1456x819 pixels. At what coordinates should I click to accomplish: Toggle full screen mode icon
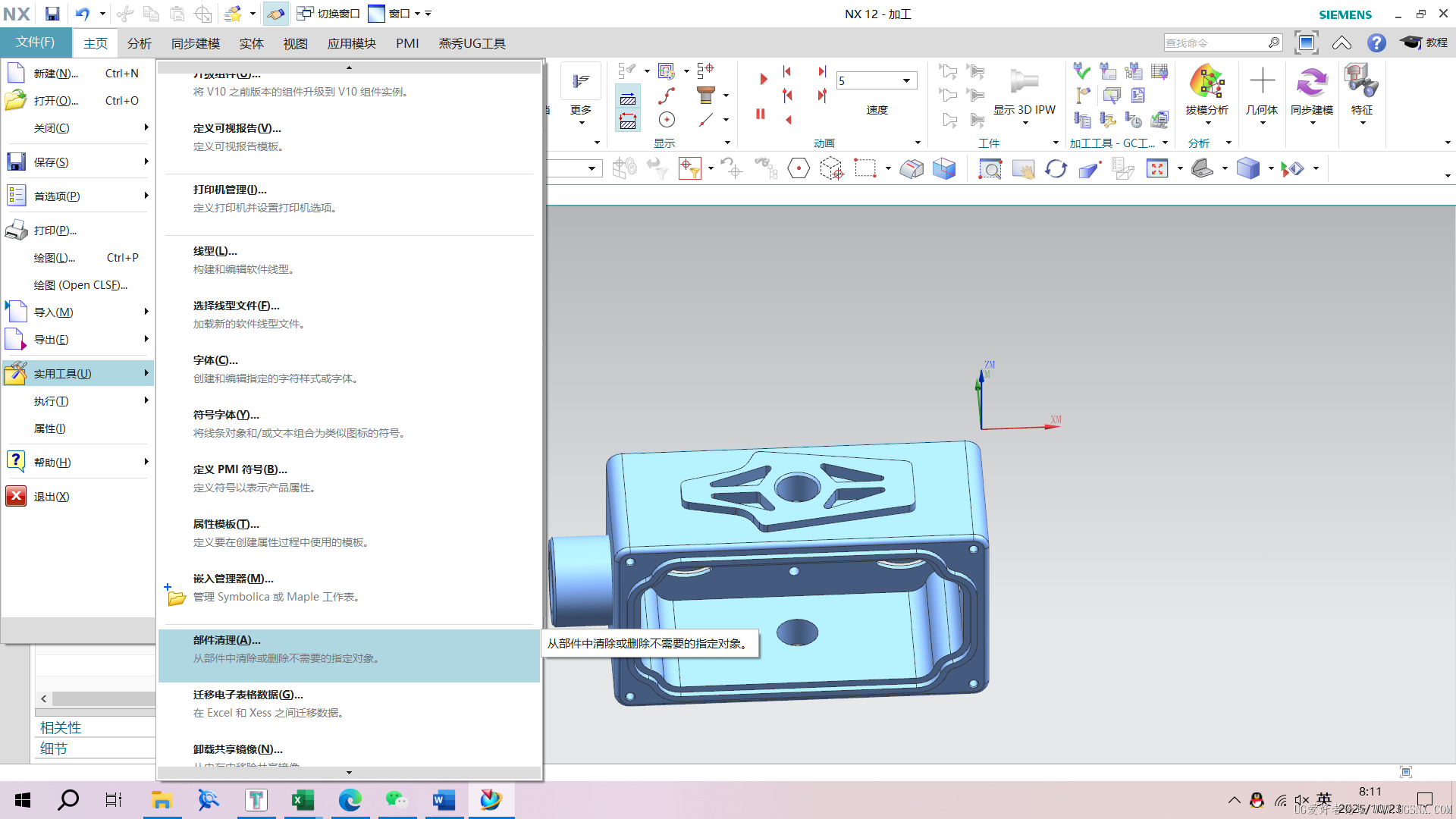click(1306, 43)
